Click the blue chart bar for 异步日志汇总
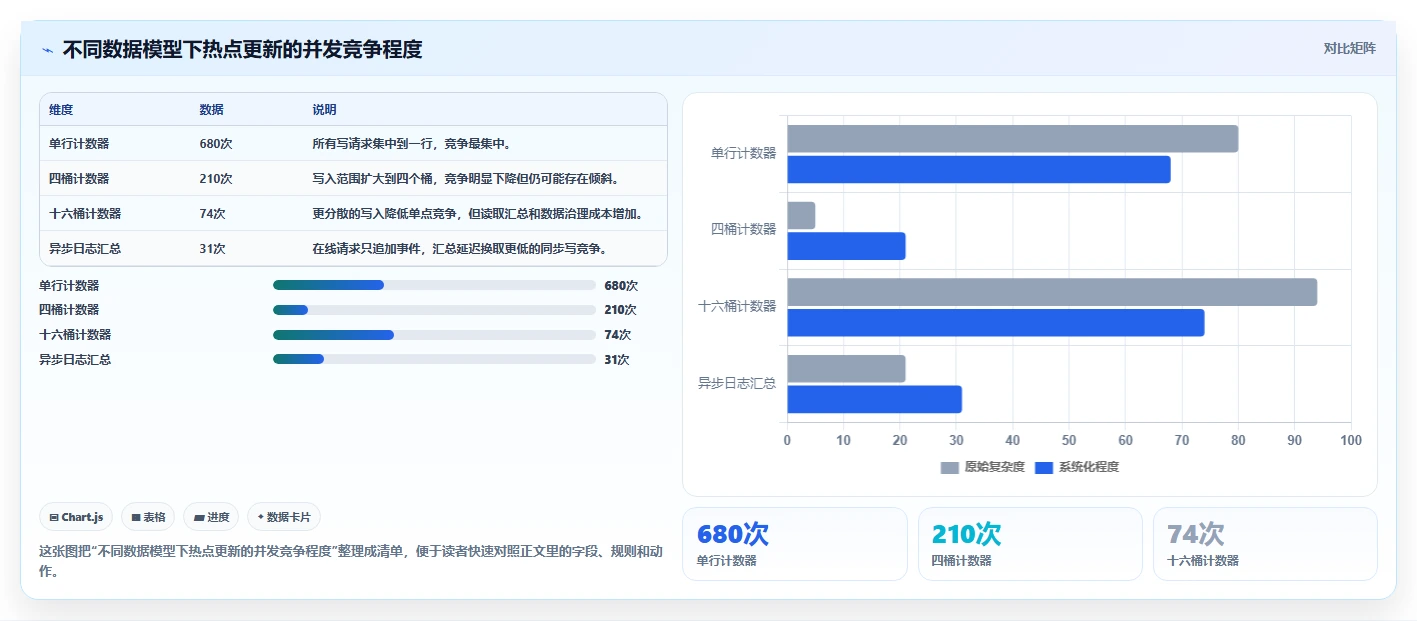This screenshot has width=1417, height=621. pos(875,399)
